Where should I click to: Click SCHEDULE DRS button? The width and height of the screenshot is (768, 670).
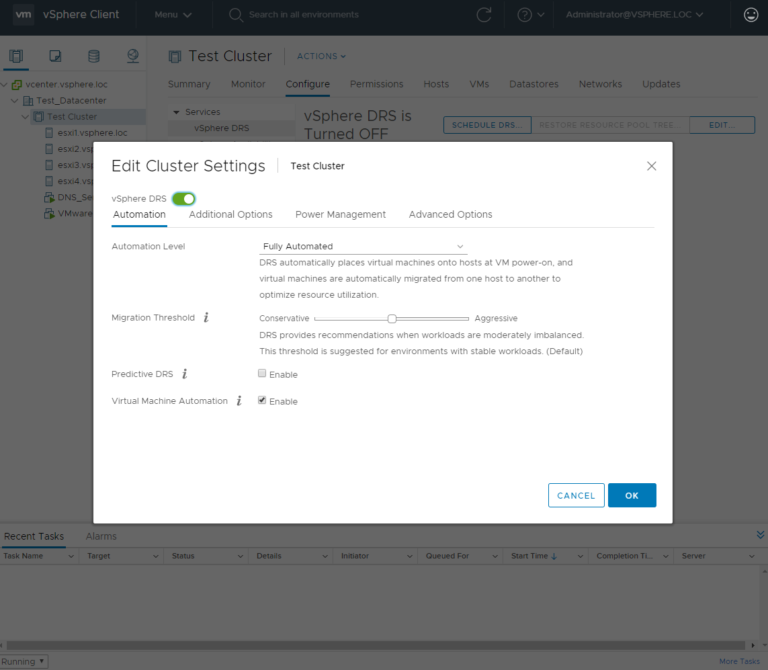pos(487,125)
